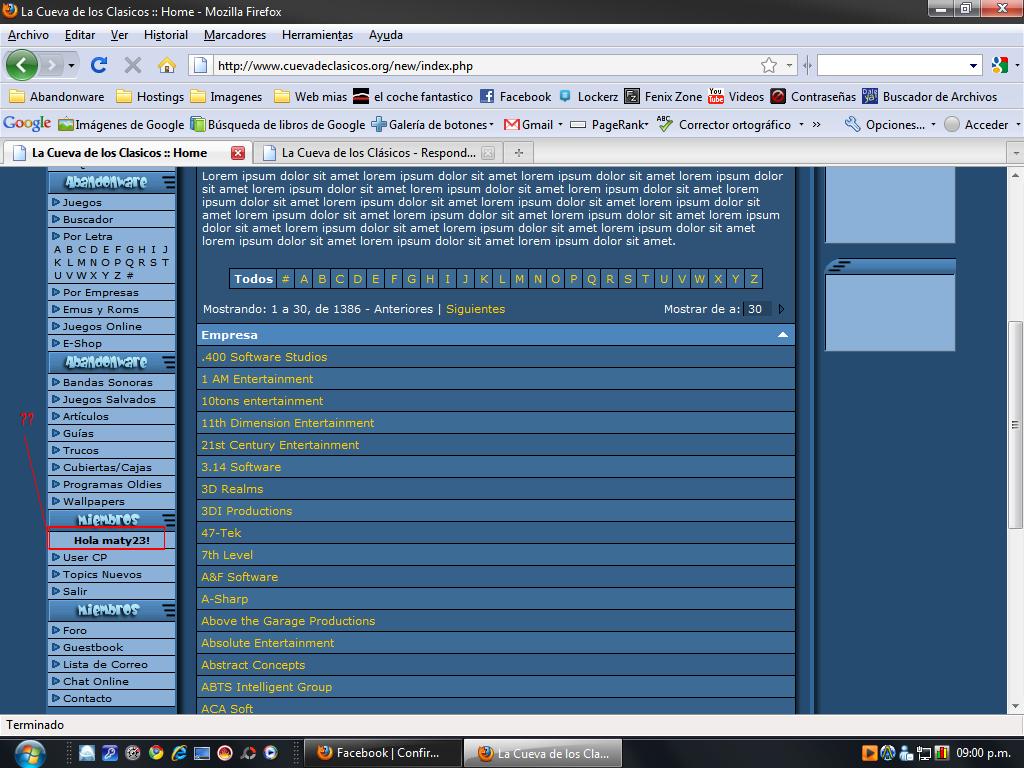Collapse the Empresa column sort arrow
This screenshot has width=1024, height=768.
783,335
